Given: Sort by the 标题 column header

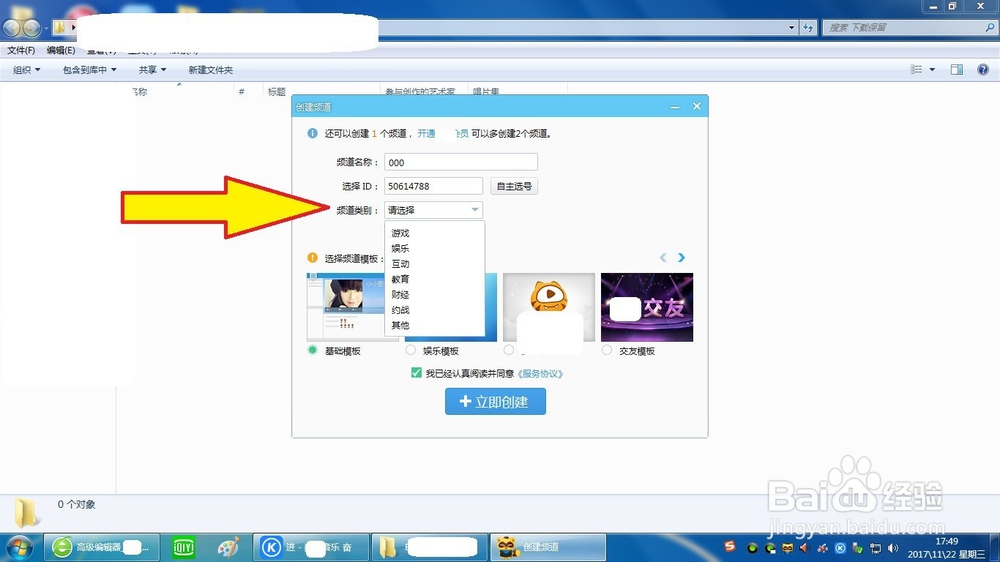Looking at the screenshot, I should click(277, 92).
